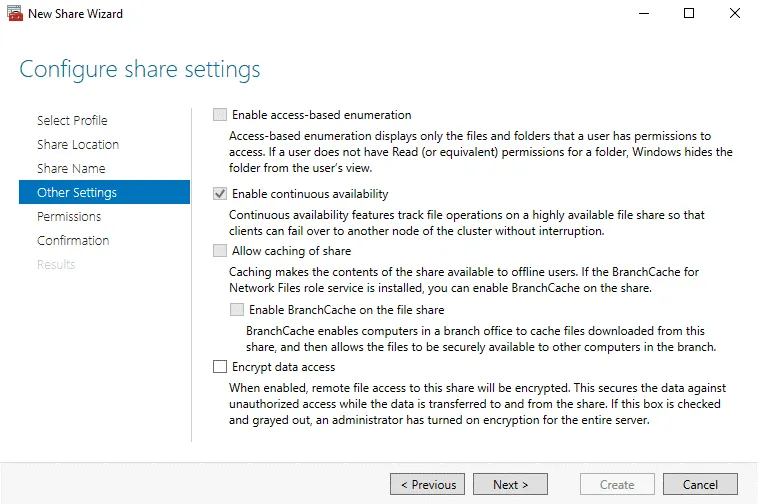Switch to the Share Name step
Screen dimensions: 758x504
pos(71,168)
